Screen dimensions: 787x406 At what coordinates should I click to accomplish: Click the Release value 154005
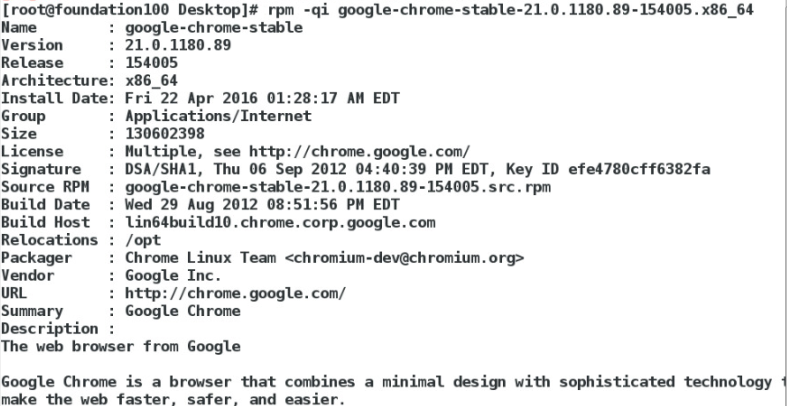(151, 63)
